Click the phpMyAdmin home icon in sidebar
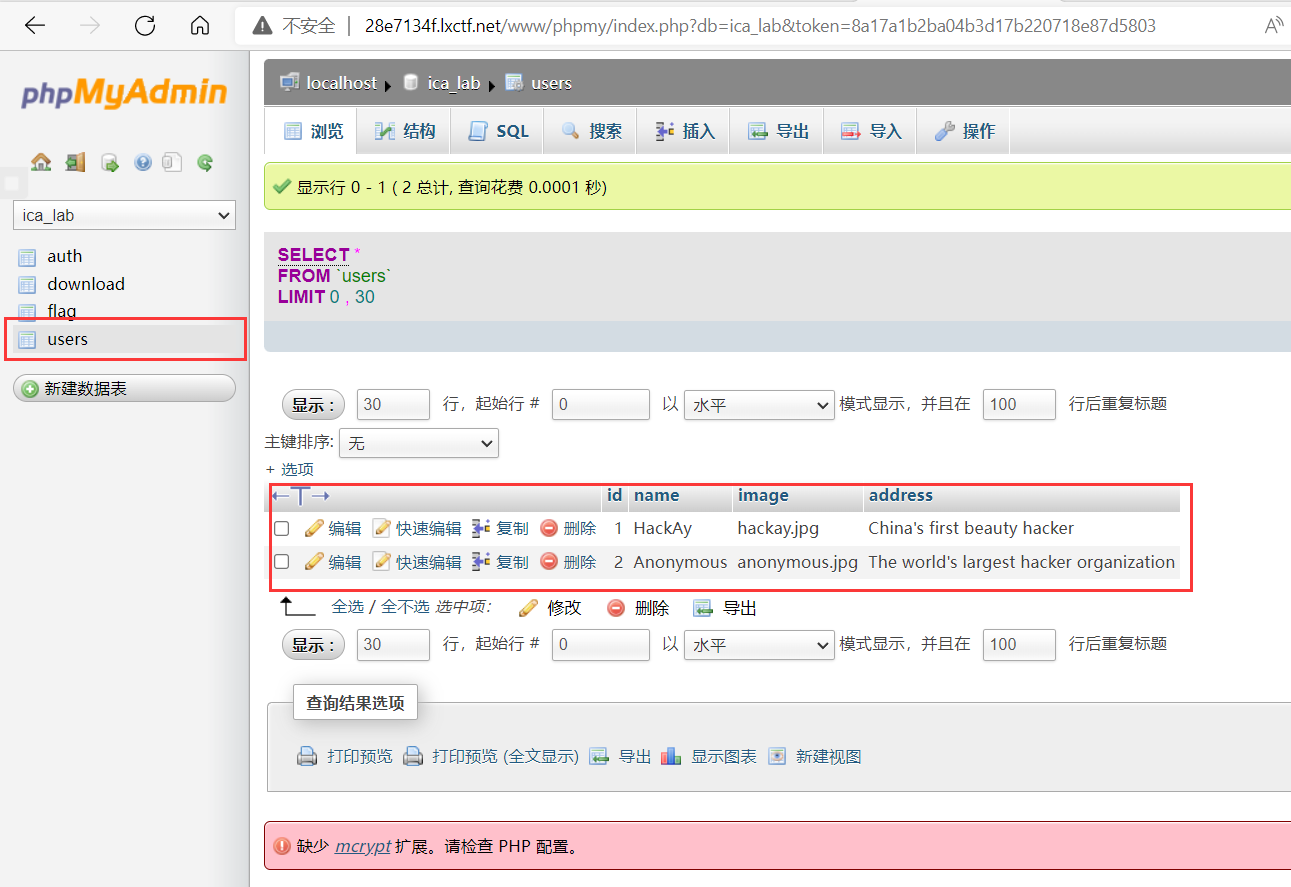The width and height of the screenshot is (1291, 887). (41, 162)
